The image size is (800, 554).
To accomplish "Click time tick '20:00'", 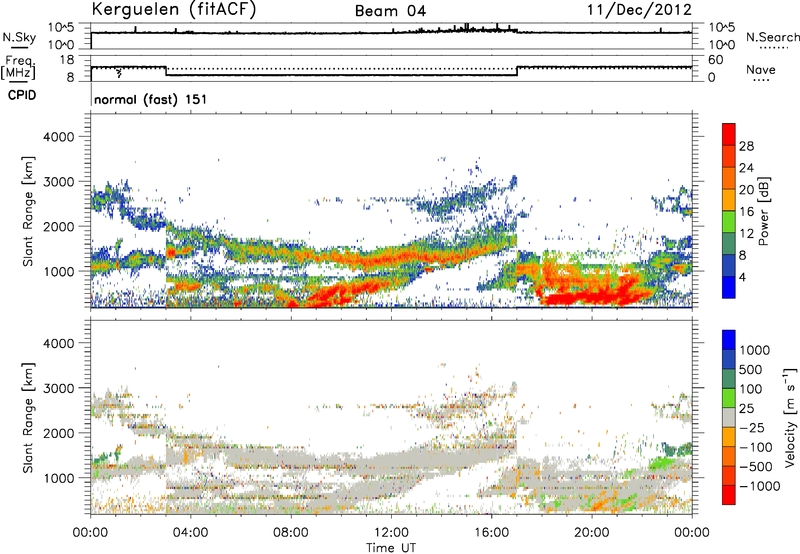I will (x=592, y=533).
